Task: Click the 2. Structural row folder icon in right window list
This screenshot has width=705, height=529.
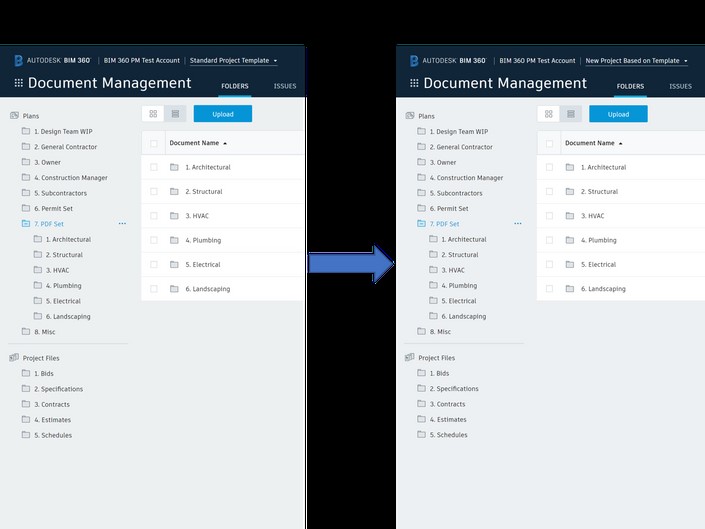Action: [570, 191]
